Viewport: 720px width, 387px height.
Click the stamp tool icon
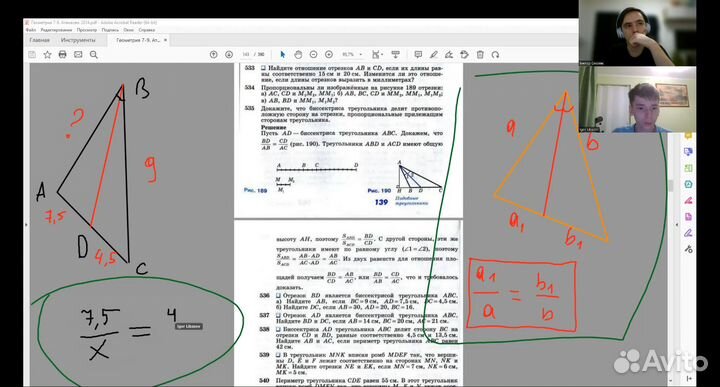465,55
